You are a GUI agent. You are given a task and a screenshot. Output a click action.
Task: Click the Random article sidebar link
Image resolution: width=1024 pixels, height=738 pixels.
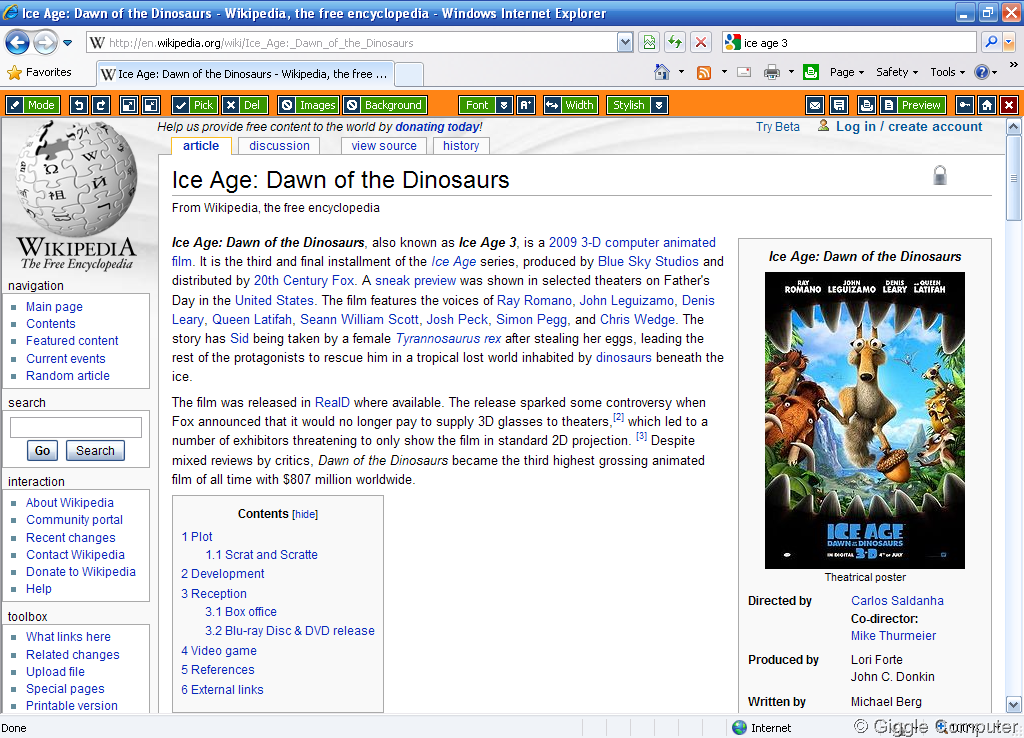[x=68, y=376]
